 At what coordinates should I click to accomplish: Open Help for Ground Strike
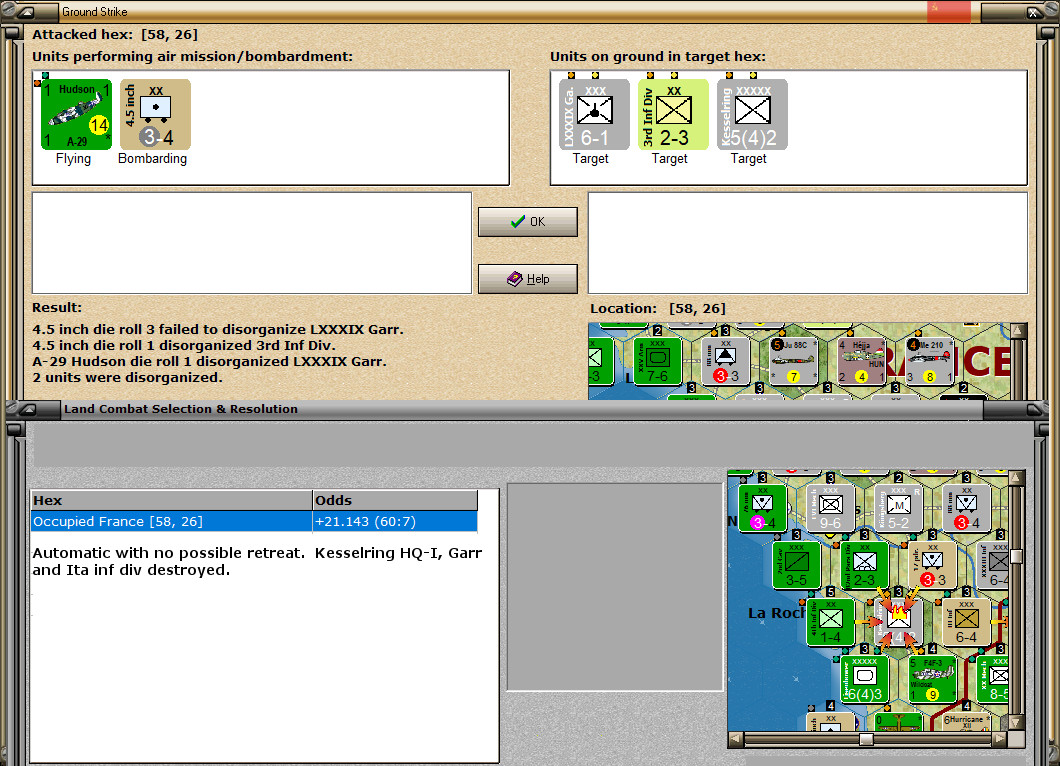[x=528, y=279]
